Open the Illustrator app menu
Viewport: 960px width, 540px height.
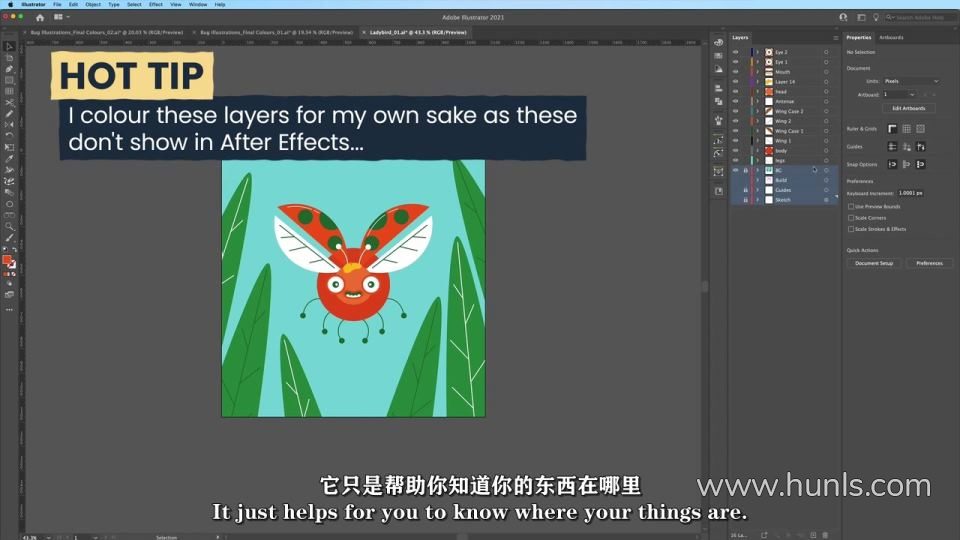coord(33,4)
